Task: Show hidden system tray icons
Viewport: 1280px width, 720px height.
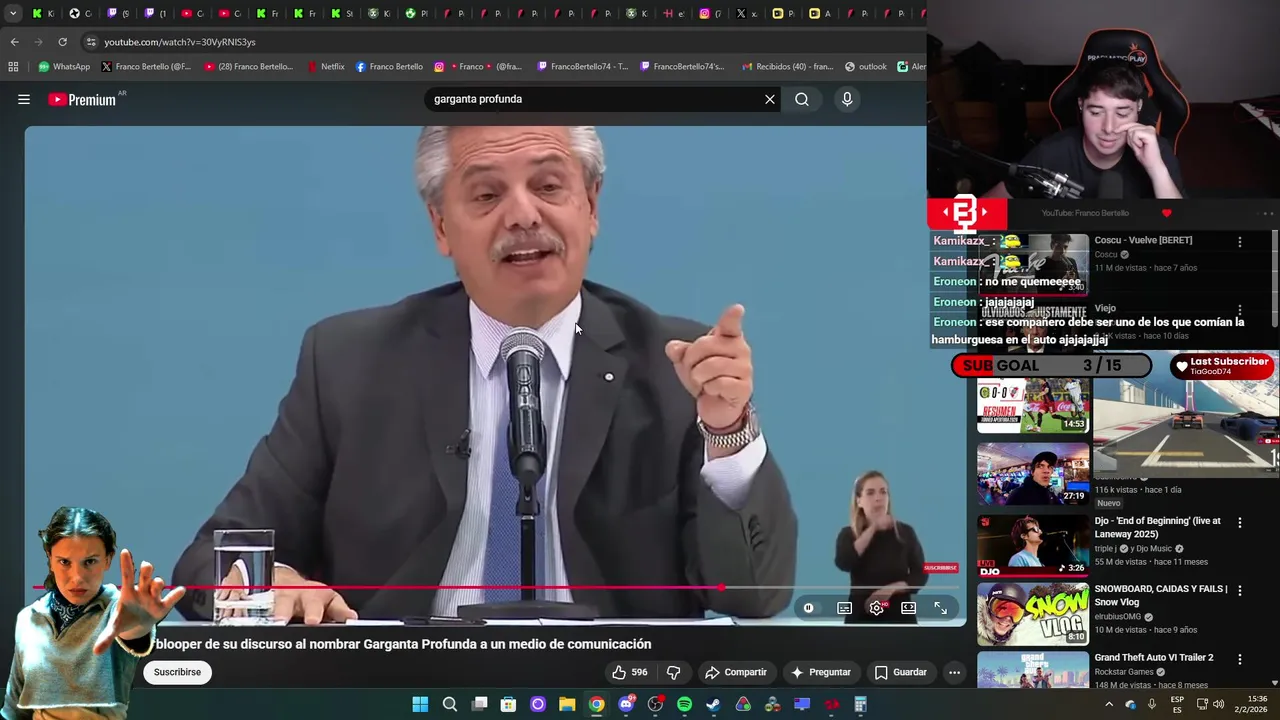Action: coord(1108,705)
